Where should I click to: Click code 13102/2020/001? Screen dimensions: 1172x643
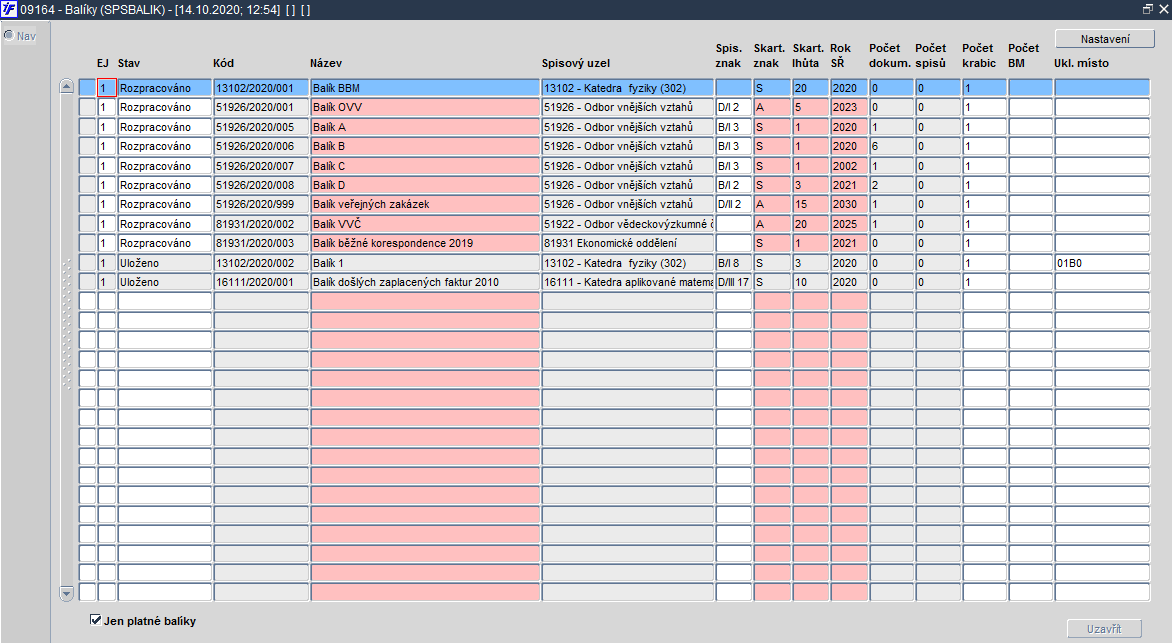[261, 87]
